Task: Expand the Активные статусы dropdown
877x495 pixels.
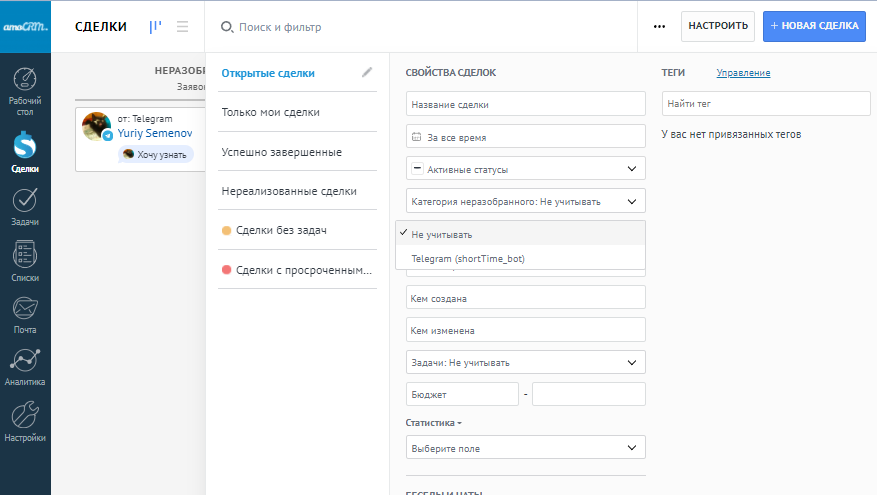Action: pos(526,169)
